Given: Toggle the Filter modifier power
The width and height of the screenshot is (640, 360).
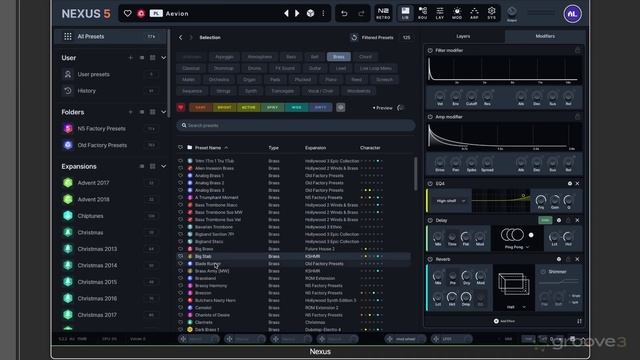Looking at the screenshot, I should pos(430,51).
